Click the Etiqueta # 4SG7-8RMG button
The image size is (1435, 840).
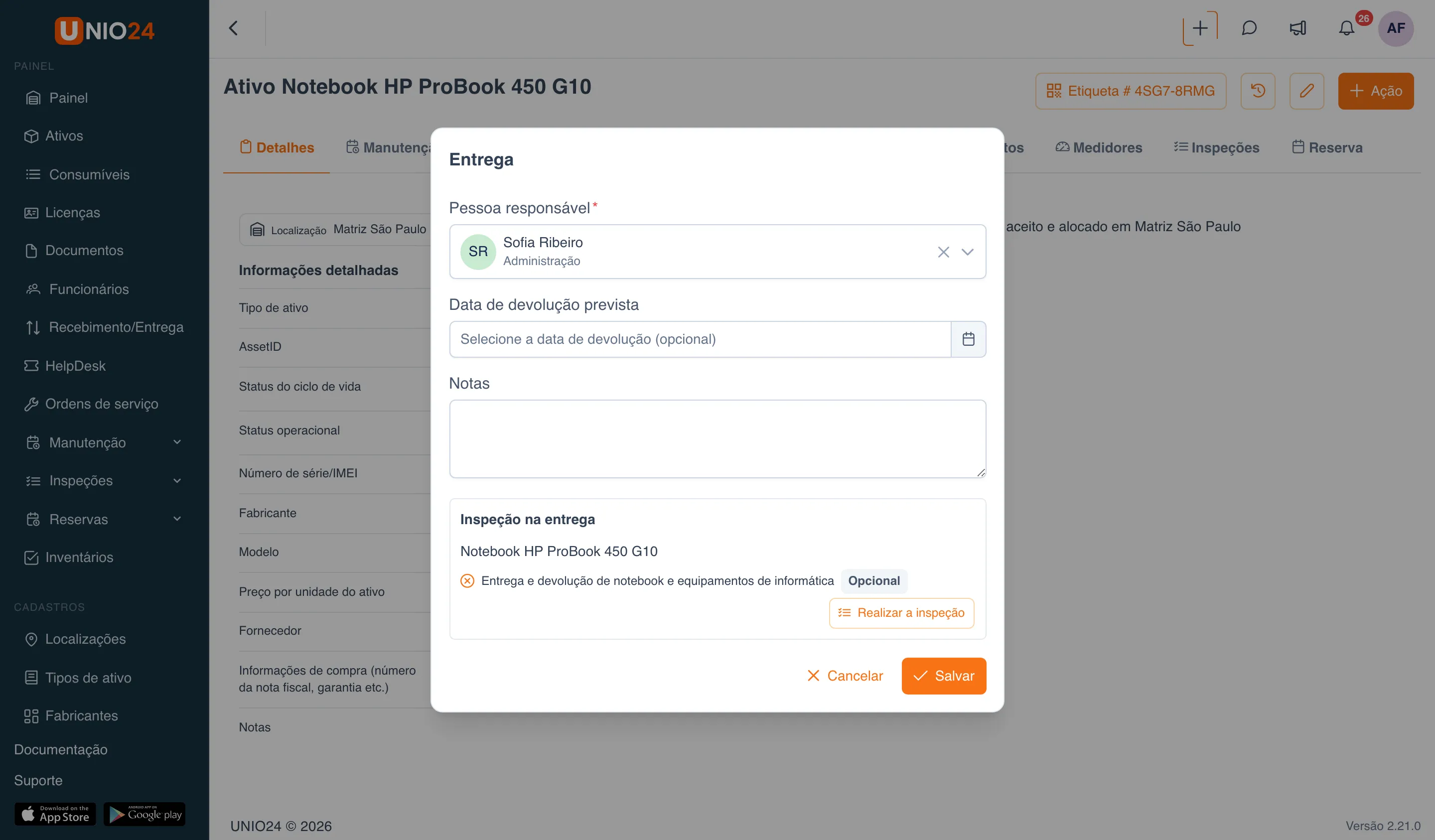(1131, 91)
